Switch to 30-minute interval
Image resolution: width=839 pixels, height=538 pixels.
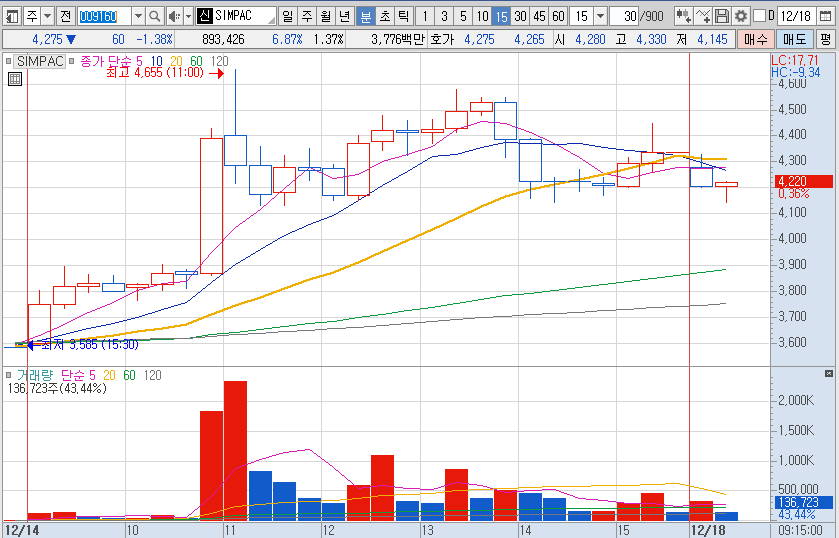tap(520, 16)
